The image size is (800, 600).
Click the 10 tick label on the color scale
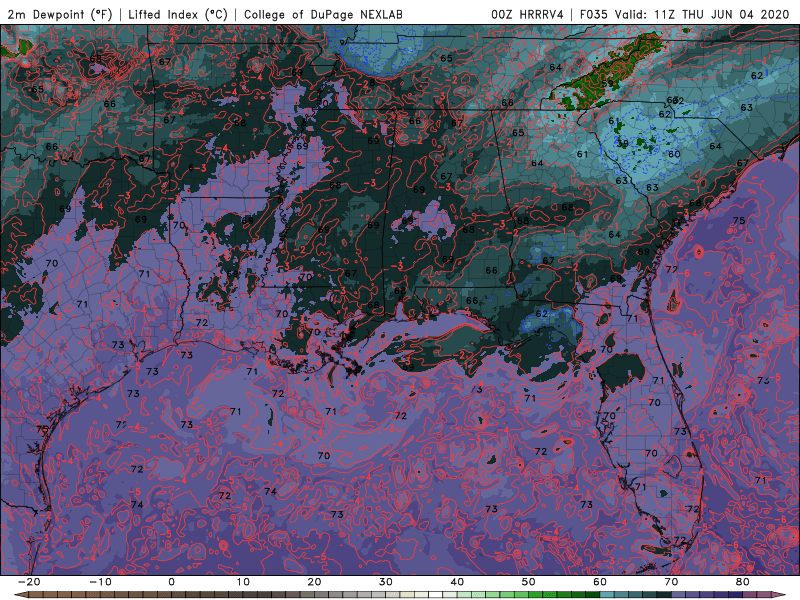click(243, 582)
